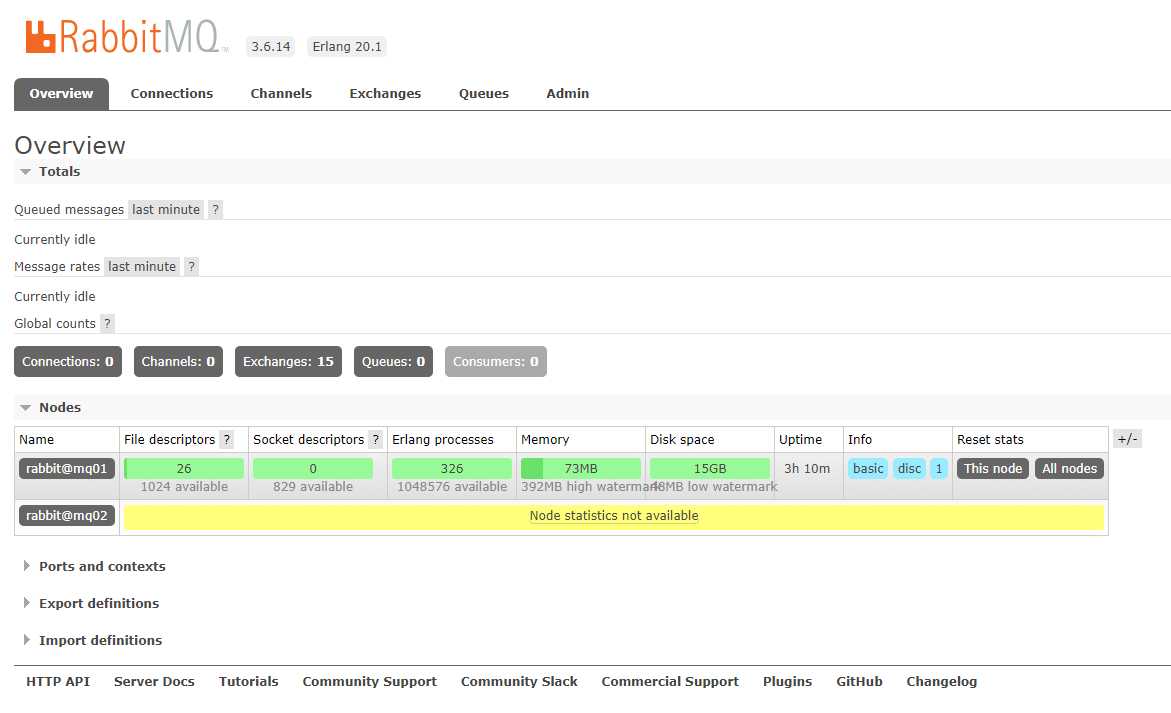The width and height of the screenshot is (1171, 713).
Task: Open node rabbit@mq02 details
Action: pyautogui.click(x=66, y=516)
